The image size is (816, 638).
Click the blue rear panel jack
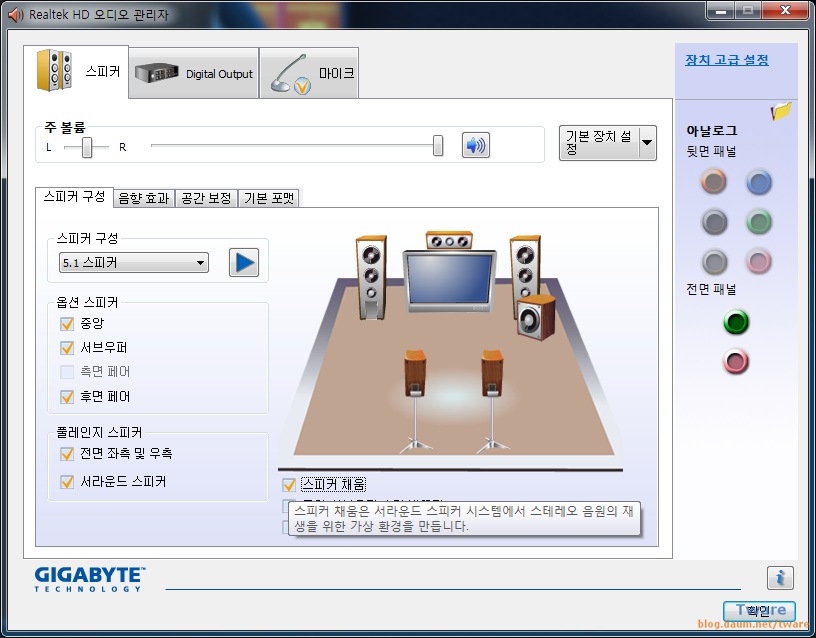tap(759, 182)
